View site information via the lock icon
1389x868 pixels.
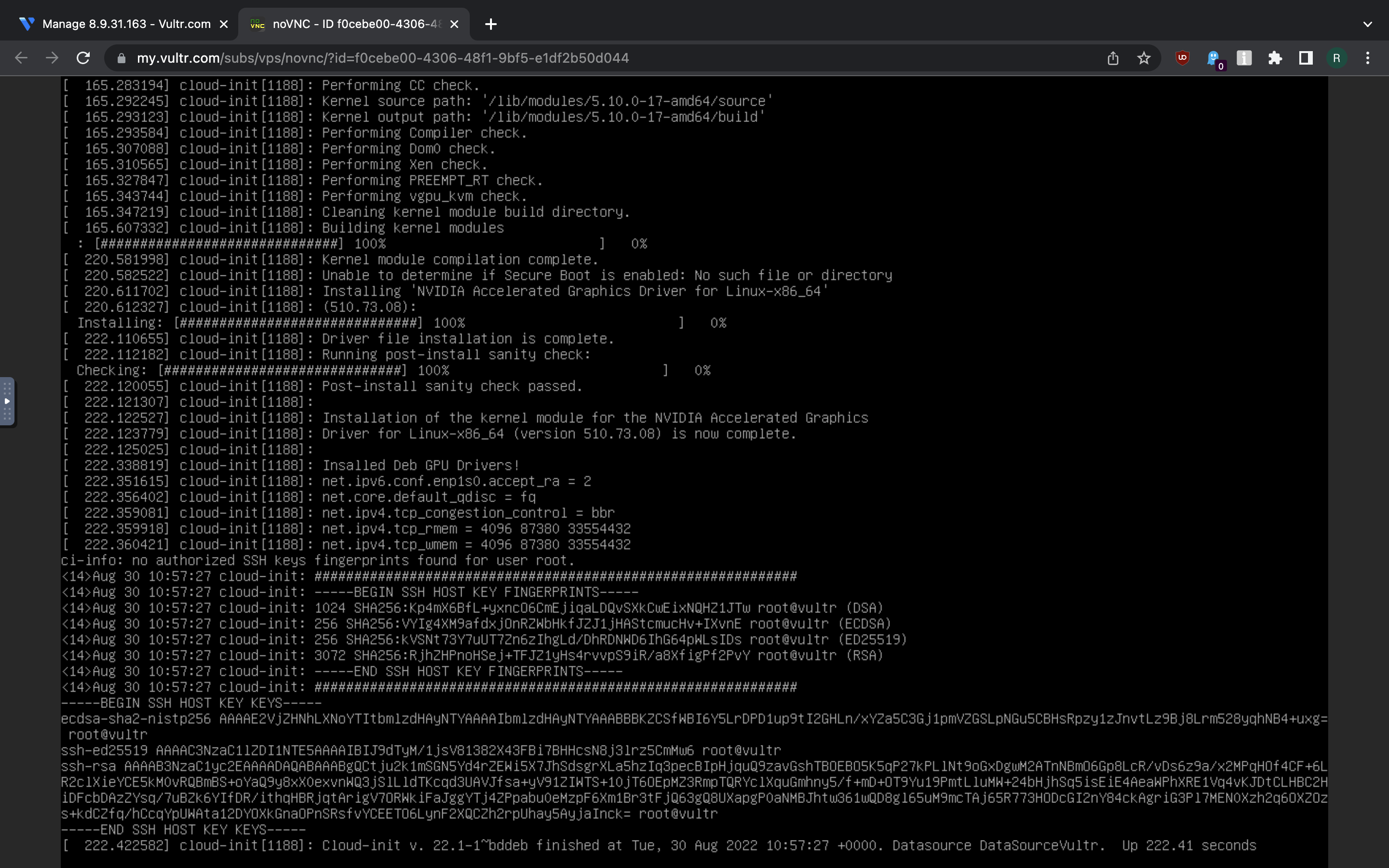tap(121, 58)
